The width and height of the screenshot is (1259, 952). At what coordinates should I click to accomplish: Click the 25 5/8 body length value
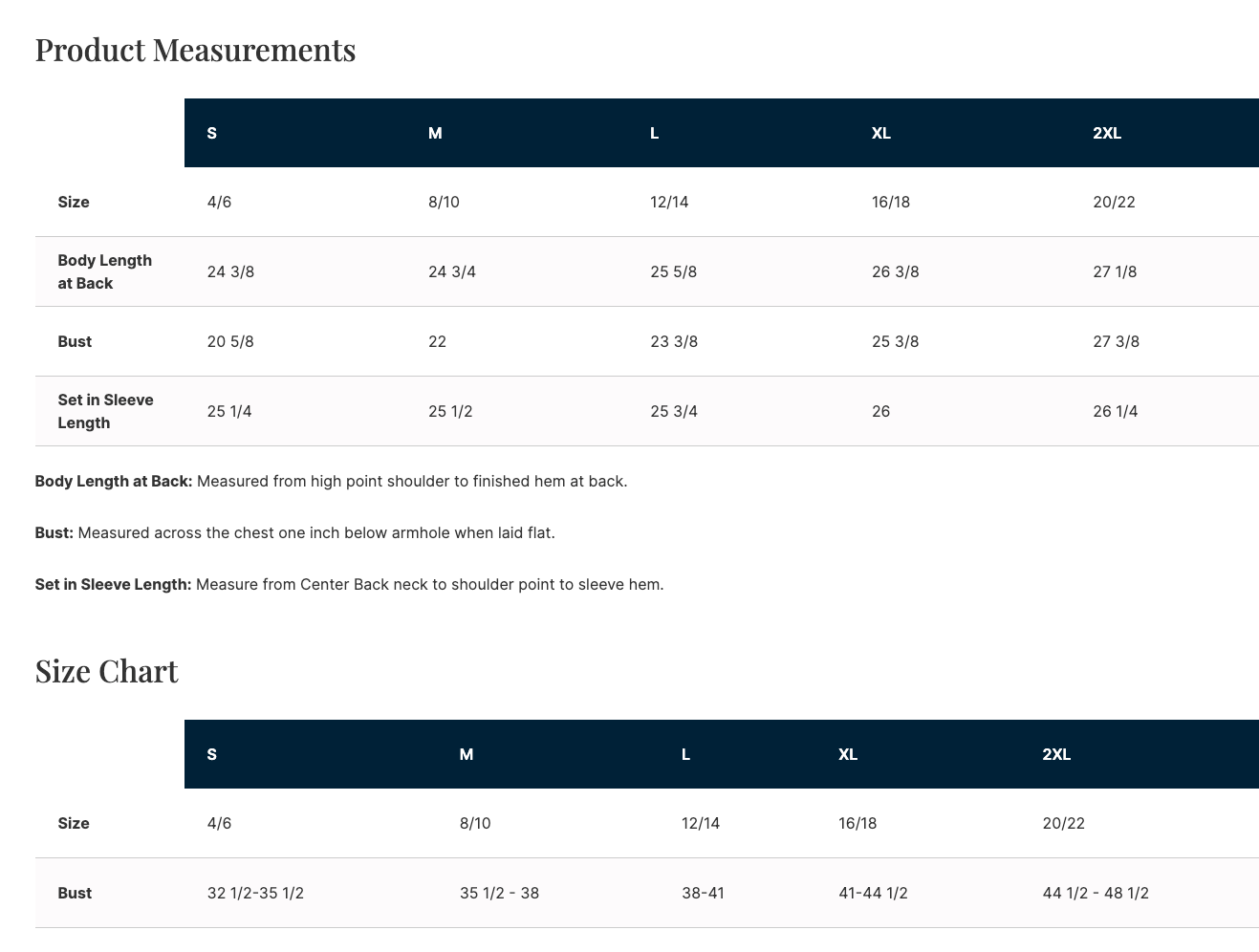point(673,271)
